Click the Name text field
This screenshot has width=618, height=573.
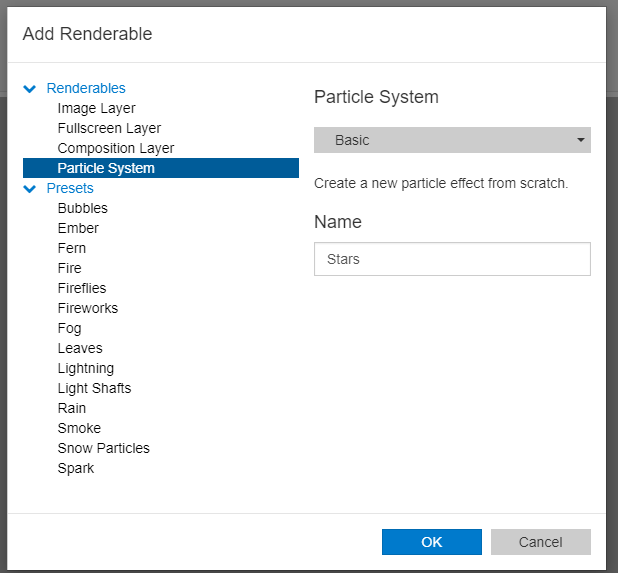[x=452, y=259]
